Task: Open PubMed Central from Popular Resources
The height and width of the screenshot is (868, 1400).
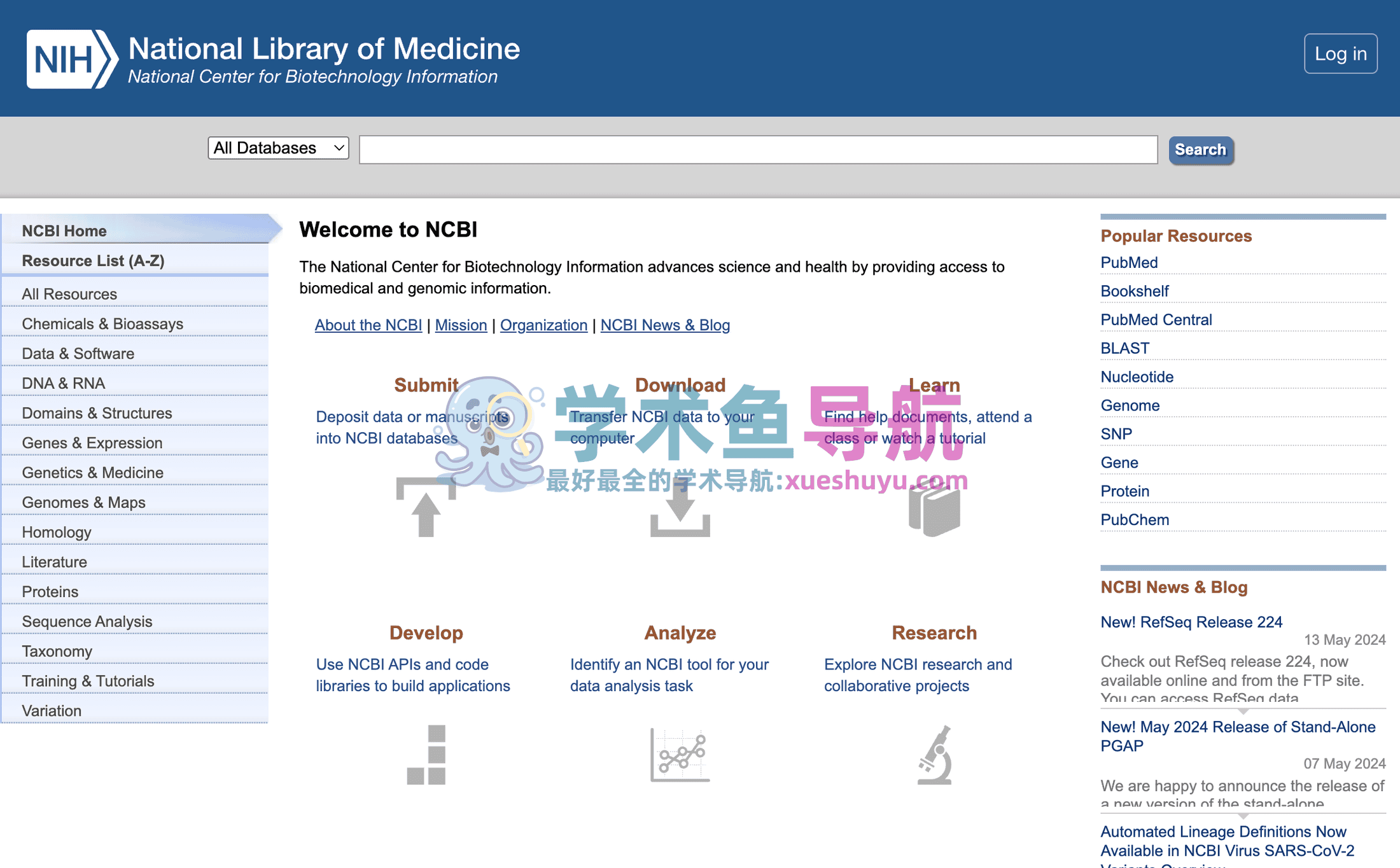Action: [1156, 319]
